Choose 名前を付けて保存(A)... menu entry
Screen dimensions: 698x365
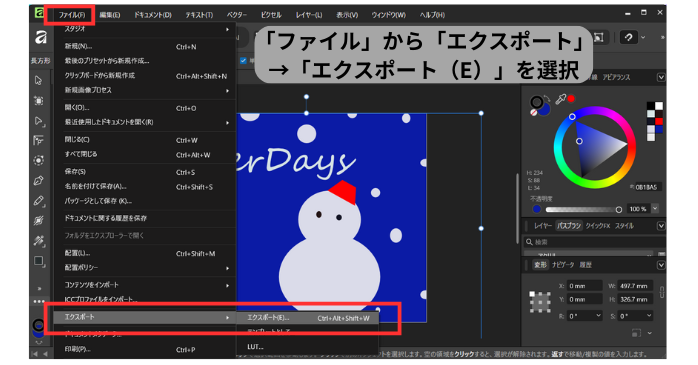click(145, 187)
